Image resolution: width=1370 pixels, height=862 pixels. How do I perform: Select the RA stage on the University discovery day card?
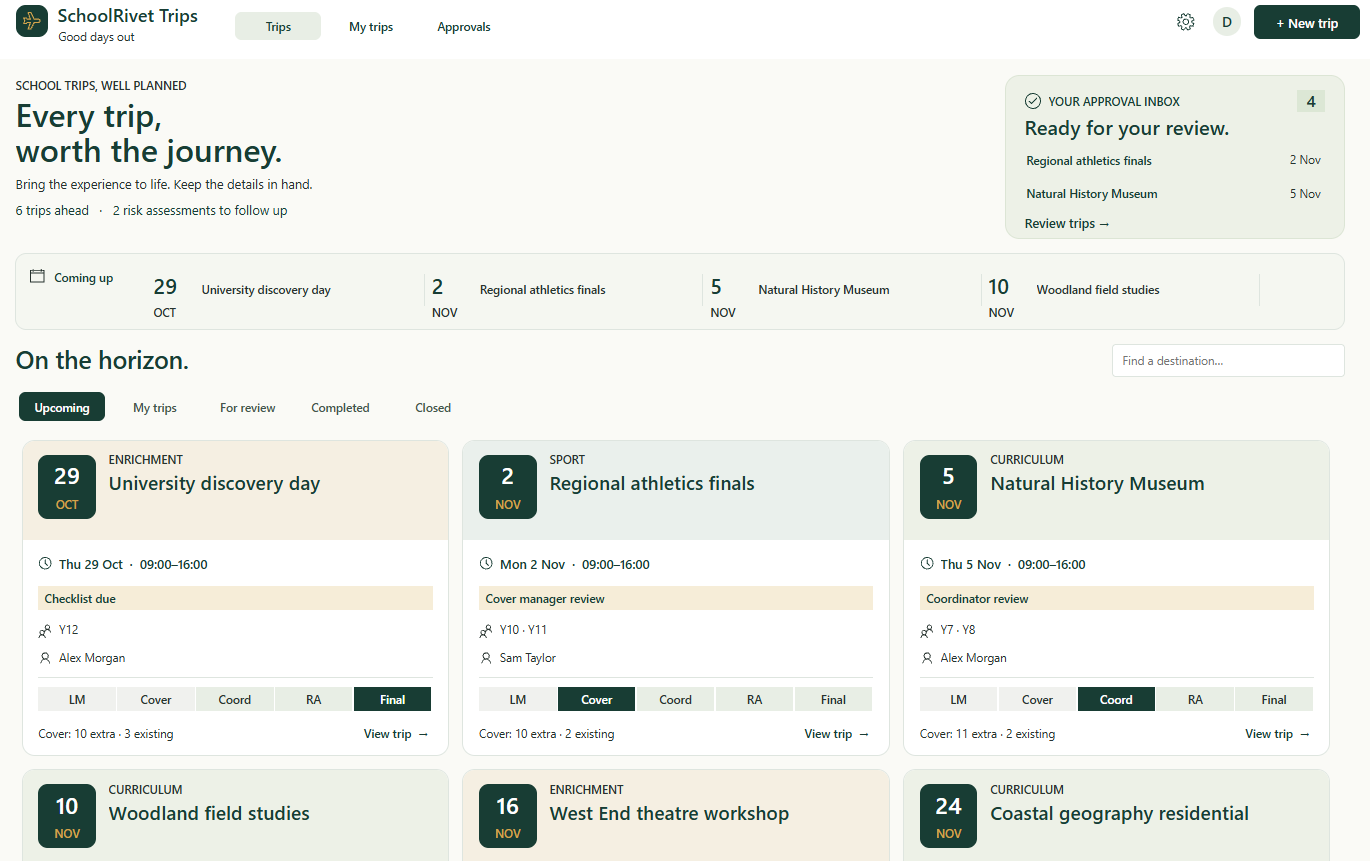tap(314, 699)
